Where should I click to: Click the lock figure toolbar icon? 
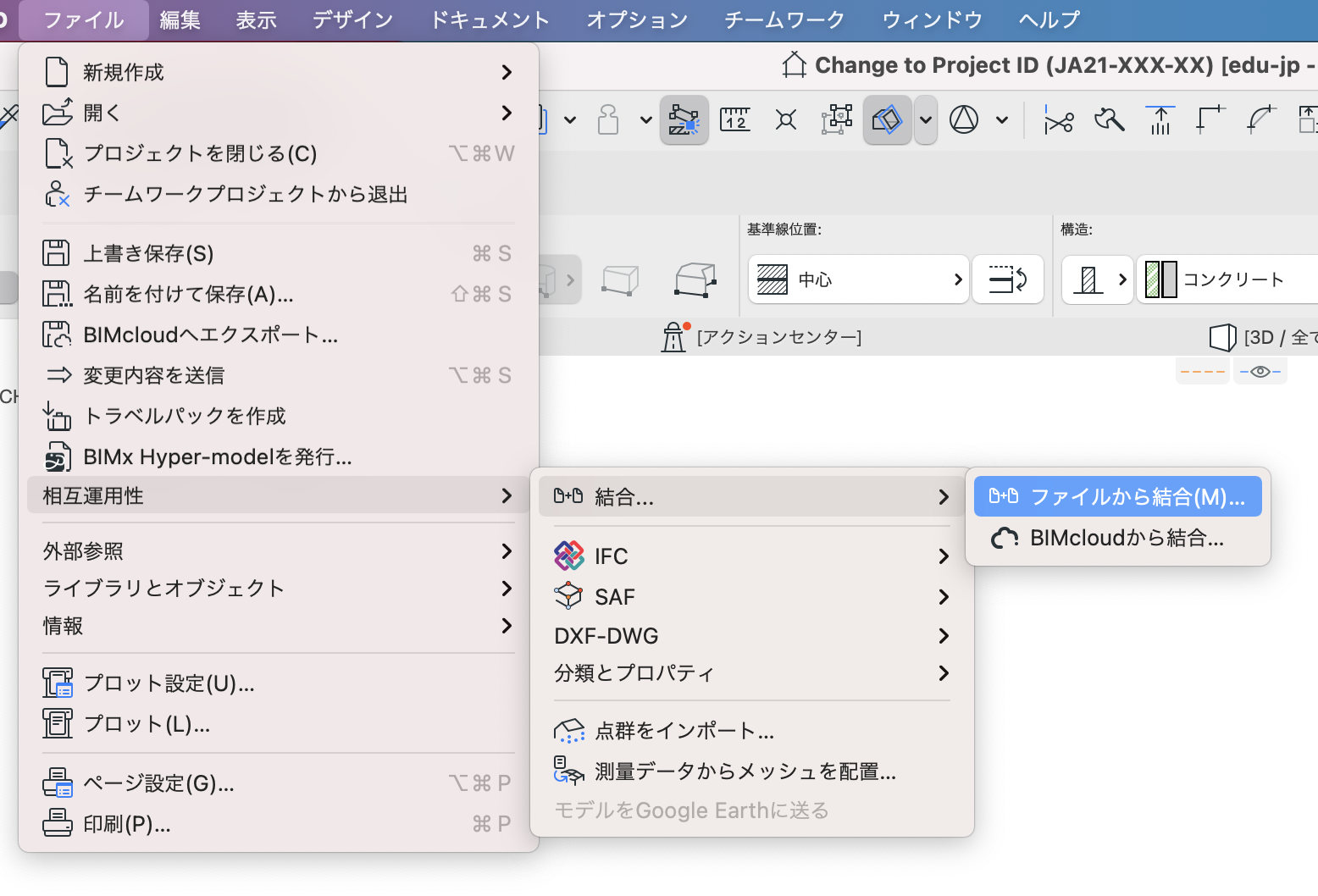click(x=608, y=119)
